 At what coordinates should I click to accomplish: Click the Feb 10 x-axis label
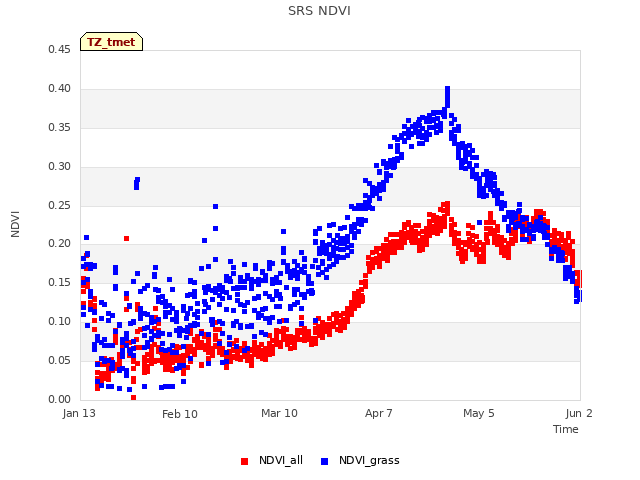[180, 414]
